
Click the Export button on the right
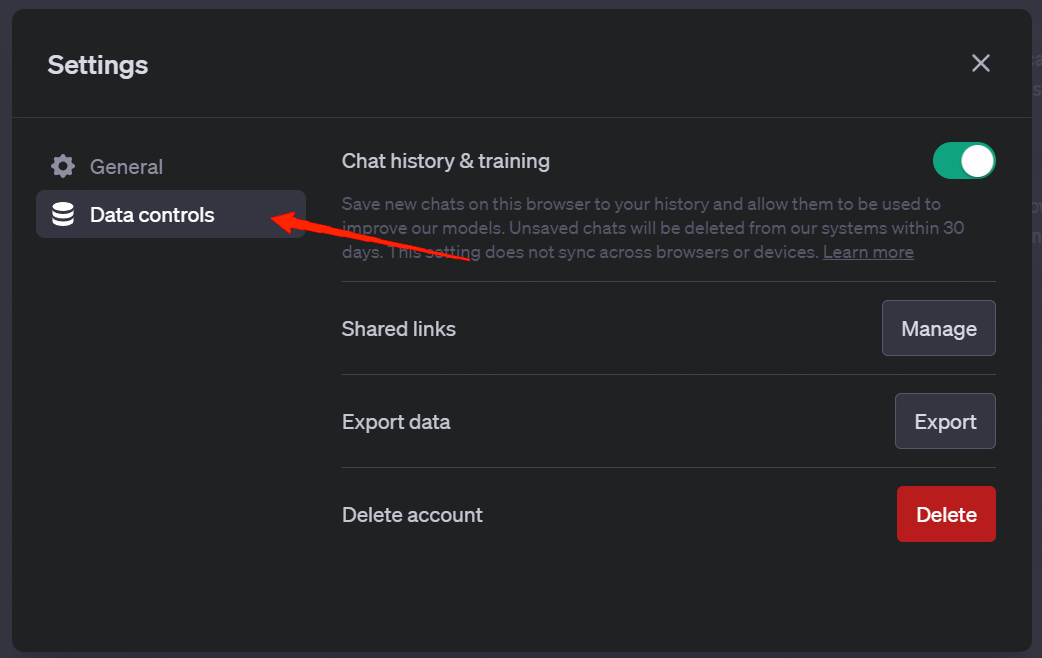(945, 420)
